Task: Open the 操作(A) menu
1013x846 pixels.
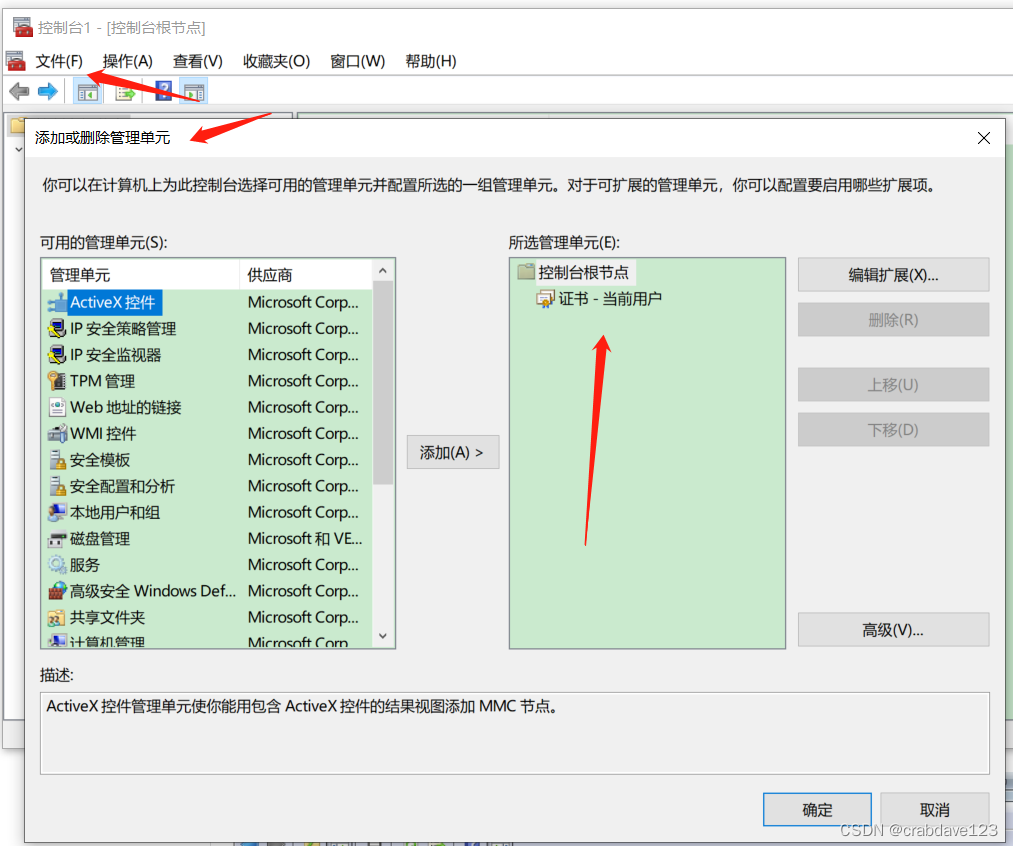Action: 127,61
